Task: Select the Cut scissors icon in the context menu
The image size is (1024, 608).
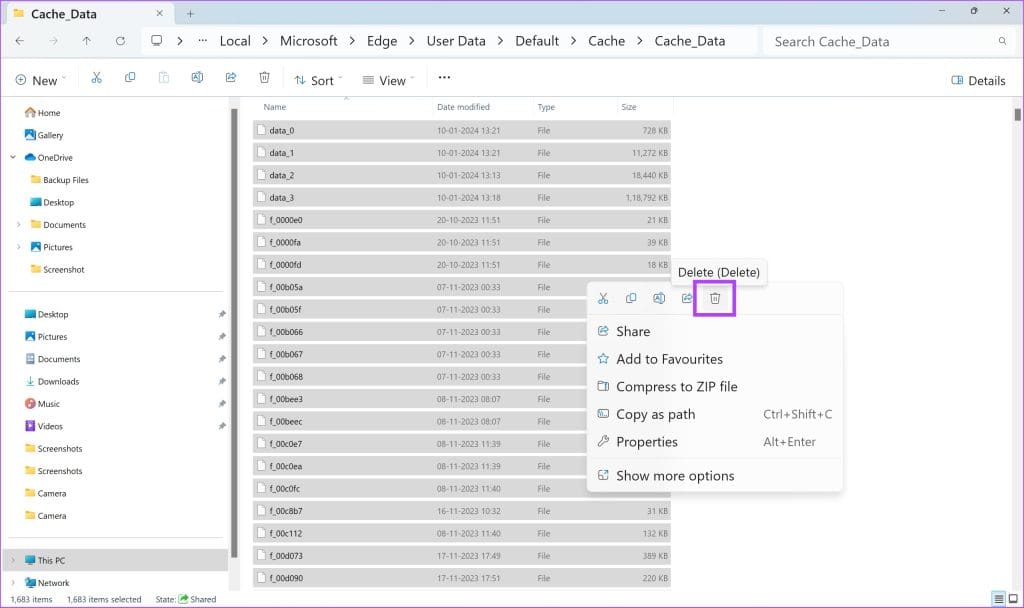Action: click(x=603, y=297)
